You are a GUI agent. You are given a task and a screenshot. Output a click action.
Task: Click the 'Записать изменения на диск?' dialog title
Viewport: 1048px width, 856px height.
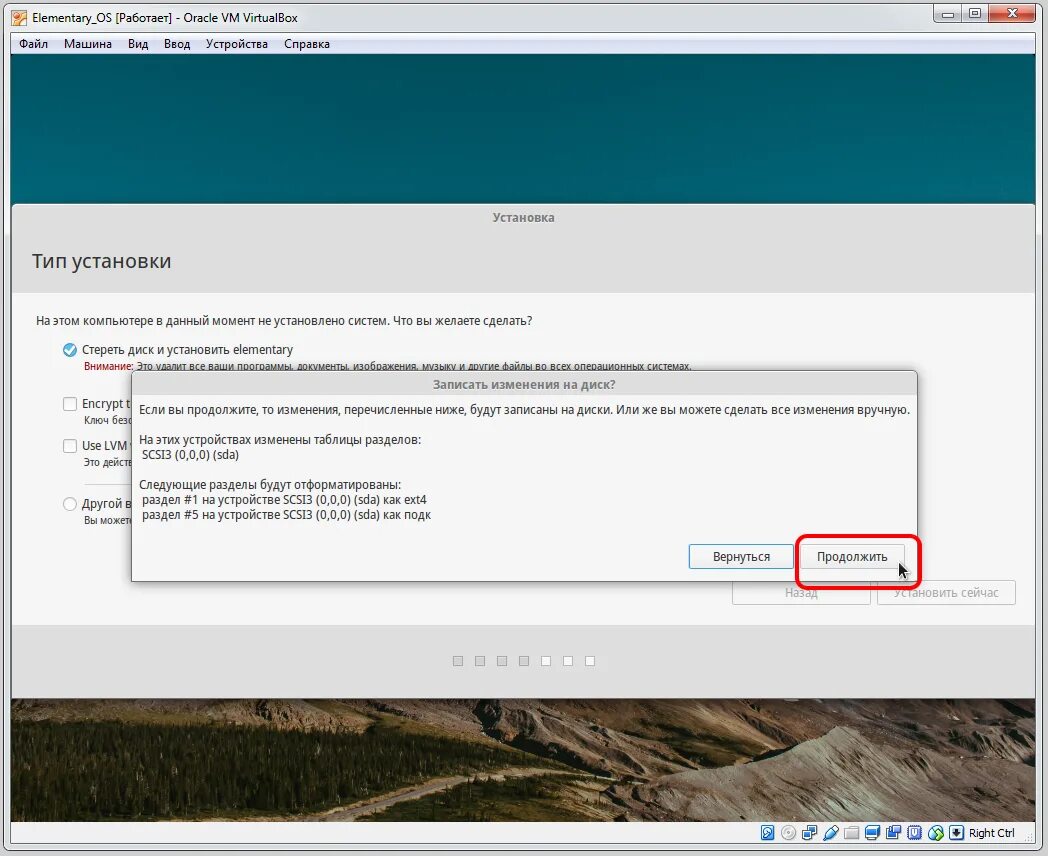[x=524, y=385]
